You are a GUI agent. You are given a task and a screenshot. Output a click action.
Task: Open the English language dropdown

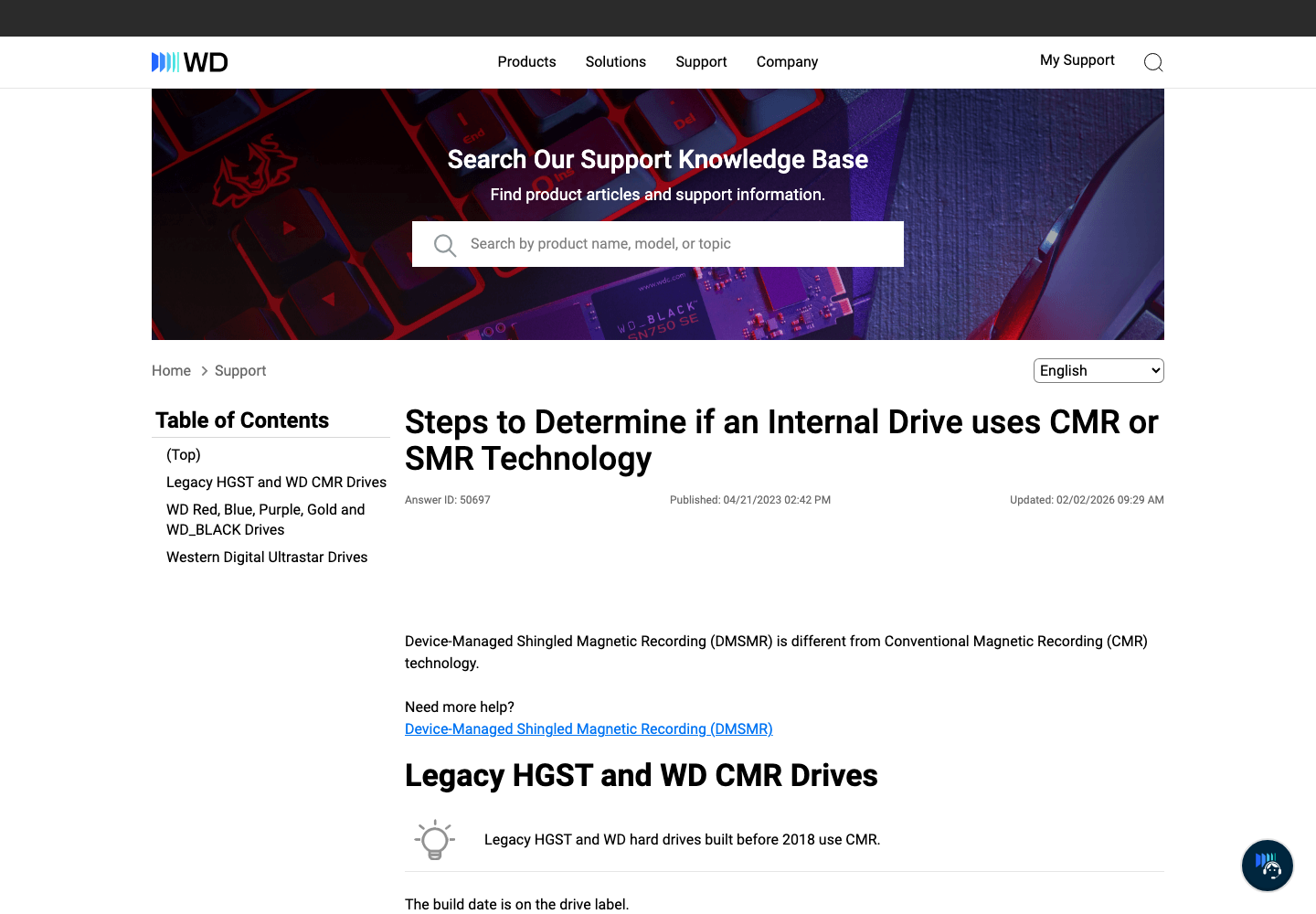coord(1098,370)
